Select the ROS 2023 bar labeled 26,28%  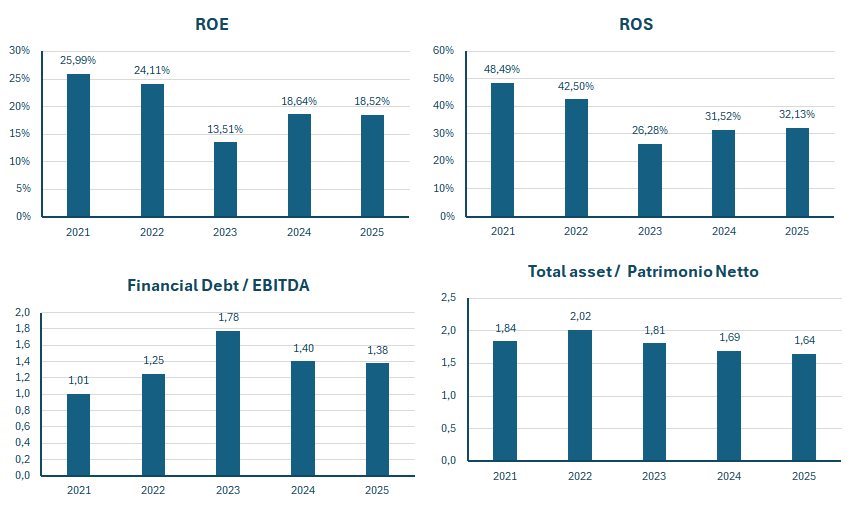(x=650, y=180)
